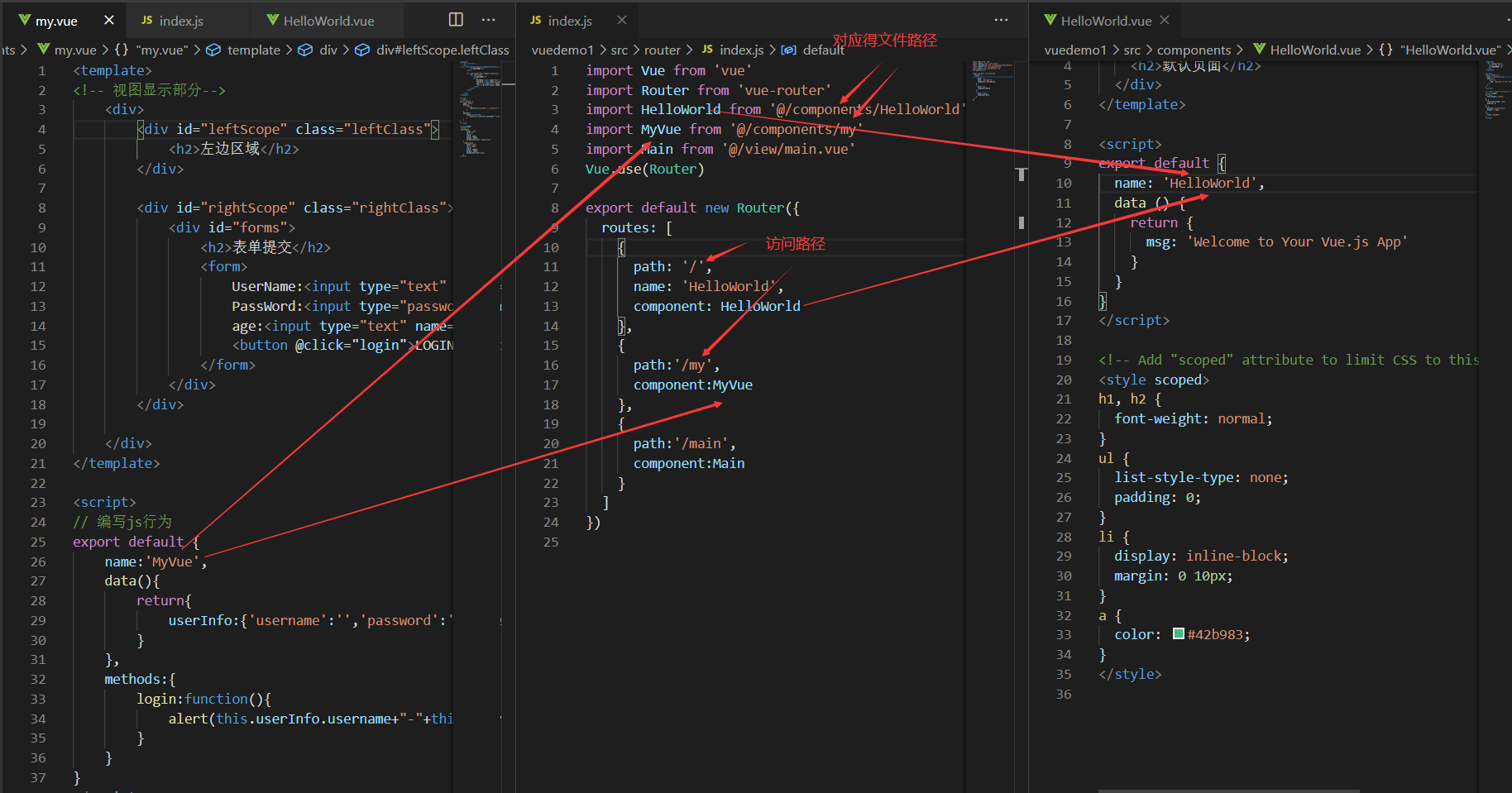1512x793 pixels.
Task: Click "msg: 'Welcome to Your Vue.js App'" line
Action: pyautogui.click(x=1277, y=241)
